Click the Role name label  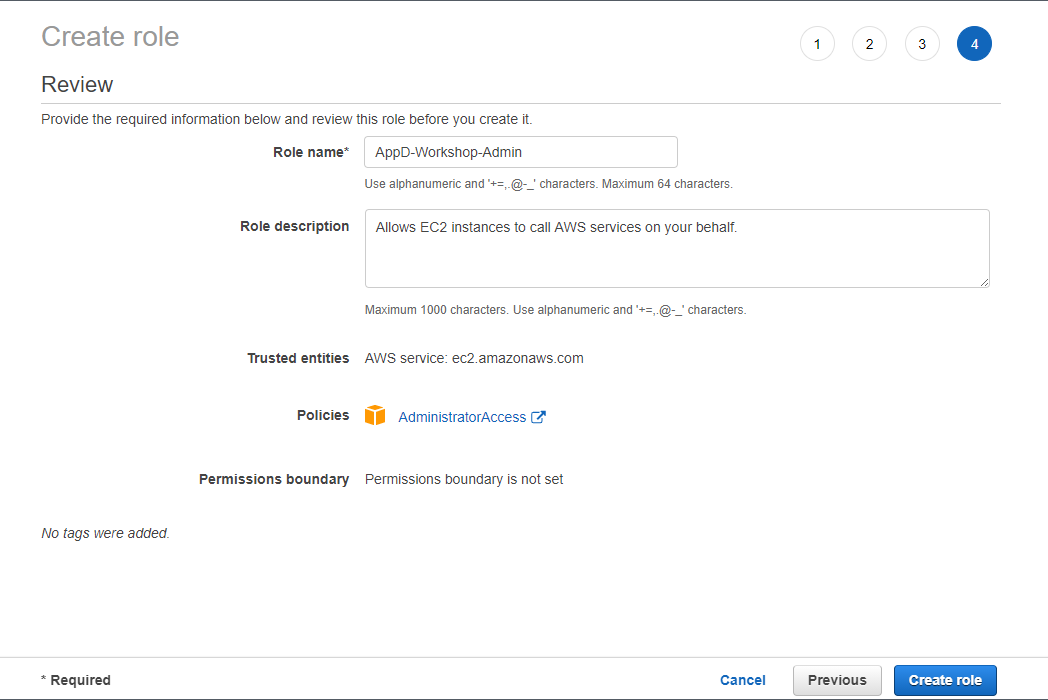click(x=310, y=152)
